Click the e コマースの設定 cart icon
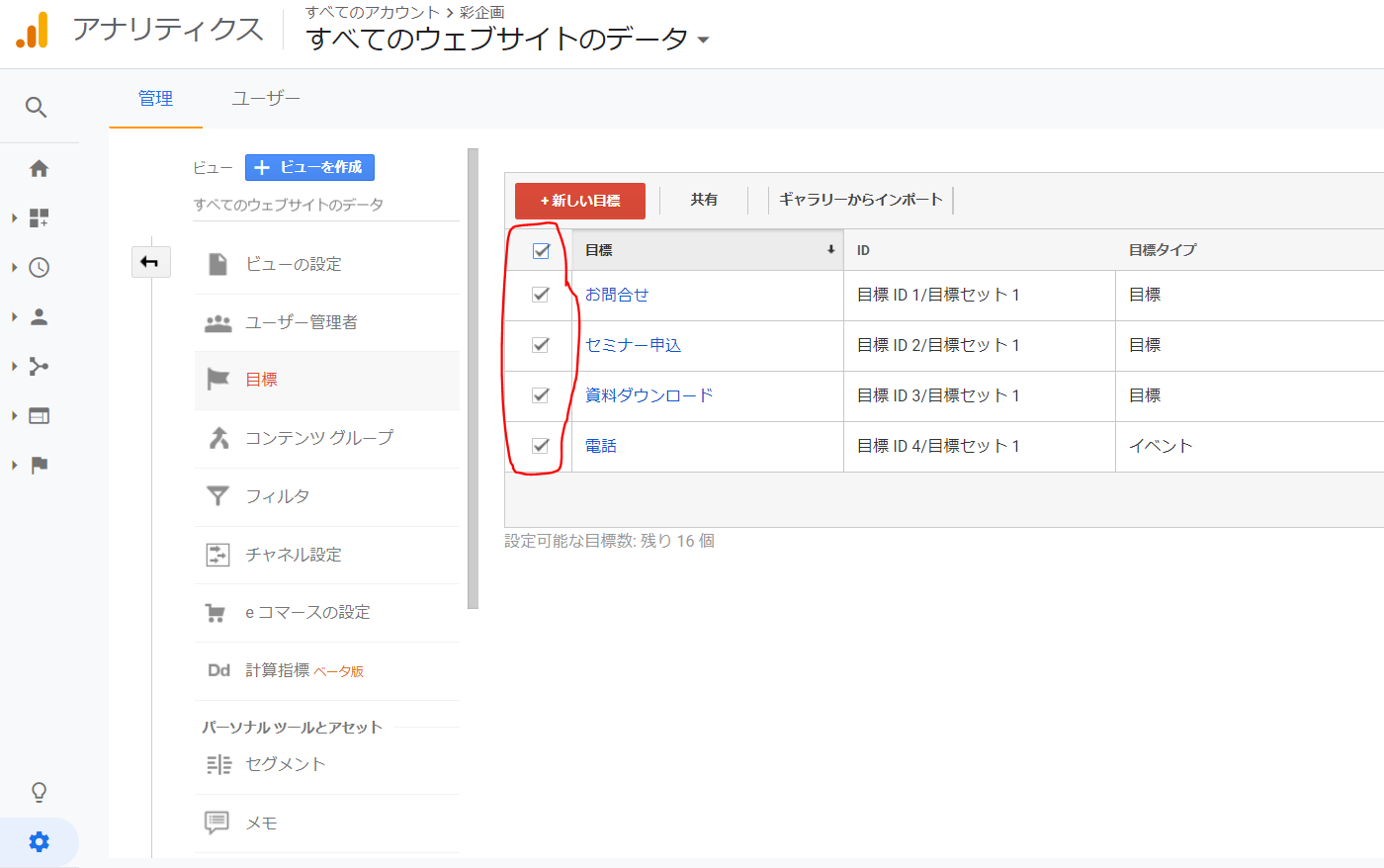1384x868 pixels. click(x=216, y=612)
